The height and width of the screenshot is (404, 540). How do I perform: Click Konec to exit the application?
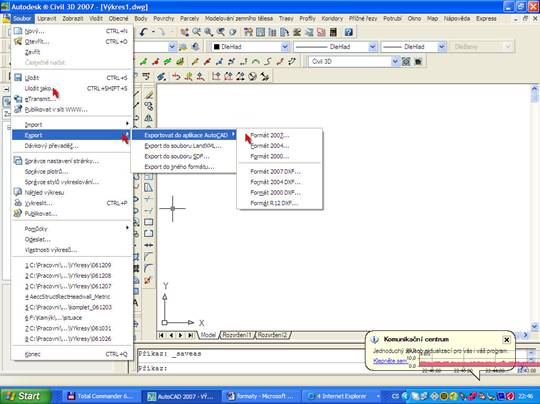click(72, 354)
